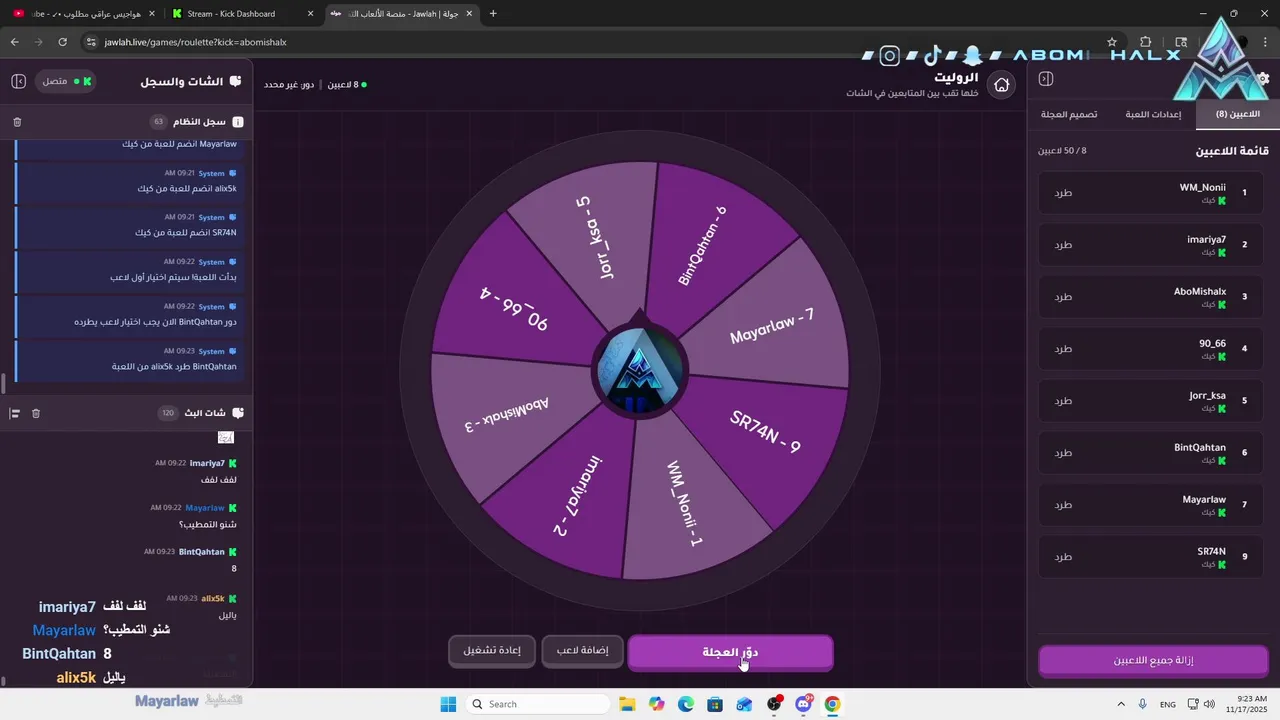Open Microsoft Edge from the taskbar

[685, 704]
